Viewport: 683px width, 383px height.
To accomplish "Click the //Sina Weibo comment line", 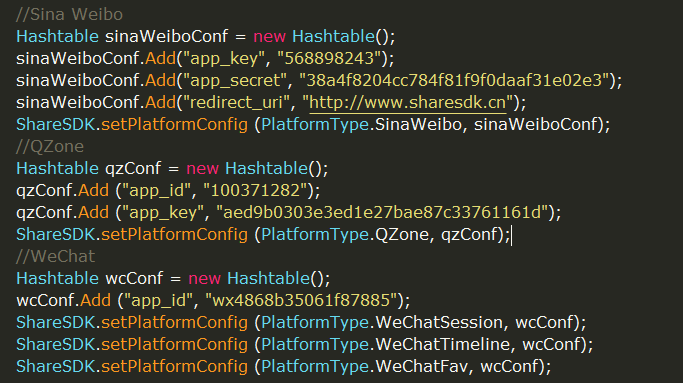I will [x=69, y=15].
